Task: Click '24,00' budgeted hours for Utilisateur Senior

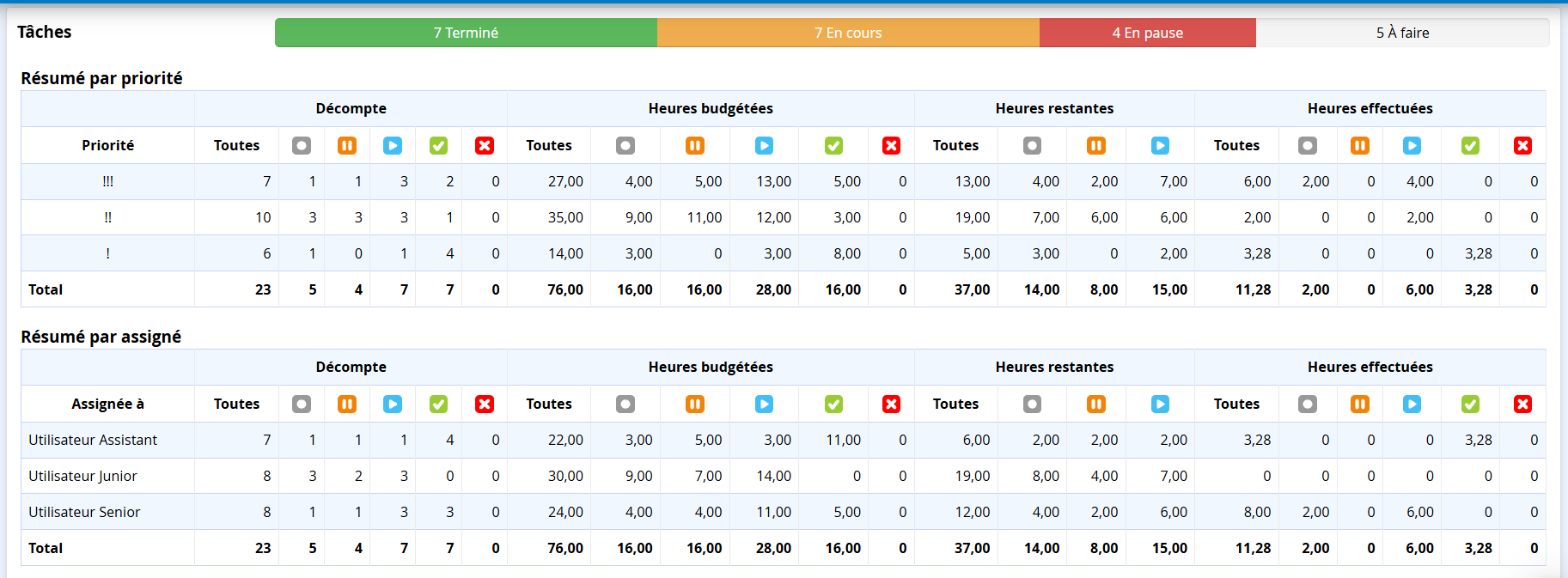Action: [565, 512]
